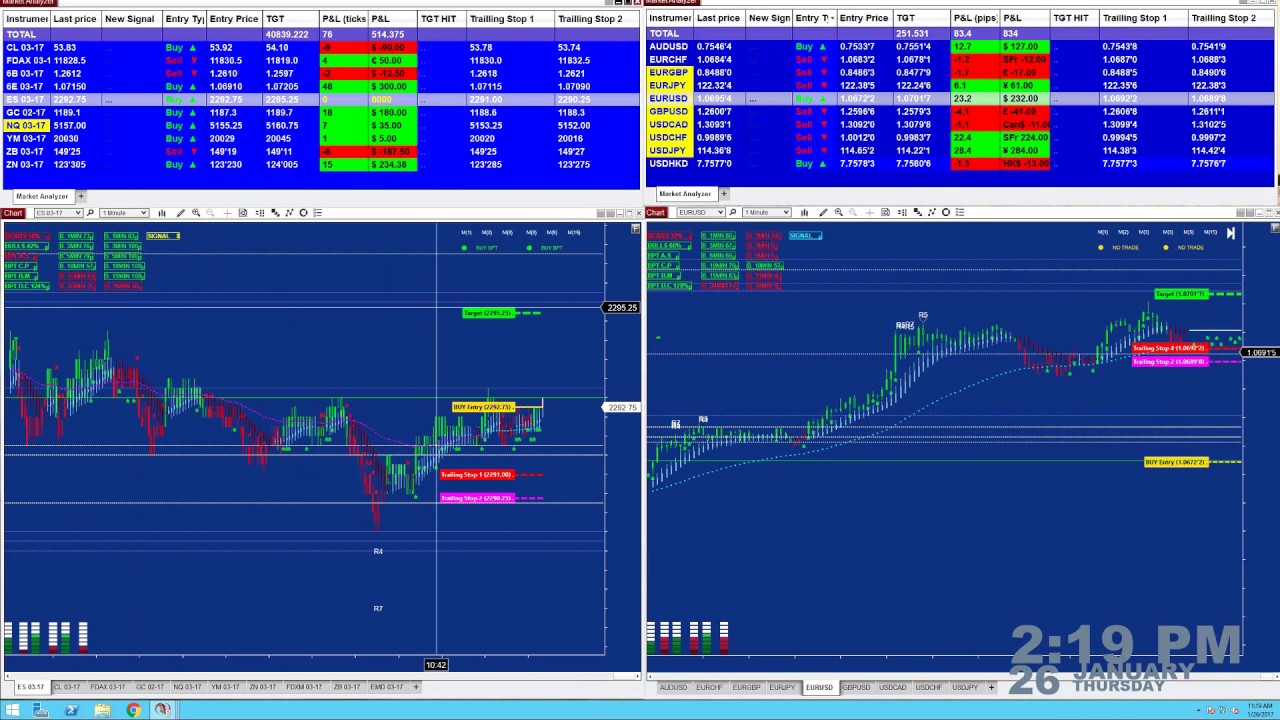Click the red Chart label on EURUSD chart
This screenshot has width=1280, height=720.
pyautogui.click(x=656, y=212)
